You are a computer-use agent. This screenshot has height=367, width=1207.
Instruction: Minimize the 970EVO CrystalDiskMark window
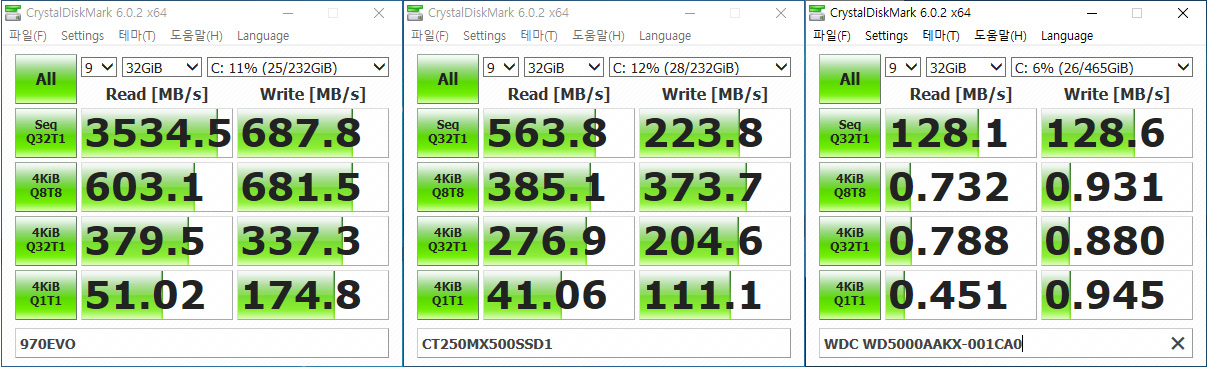(286, 13)
